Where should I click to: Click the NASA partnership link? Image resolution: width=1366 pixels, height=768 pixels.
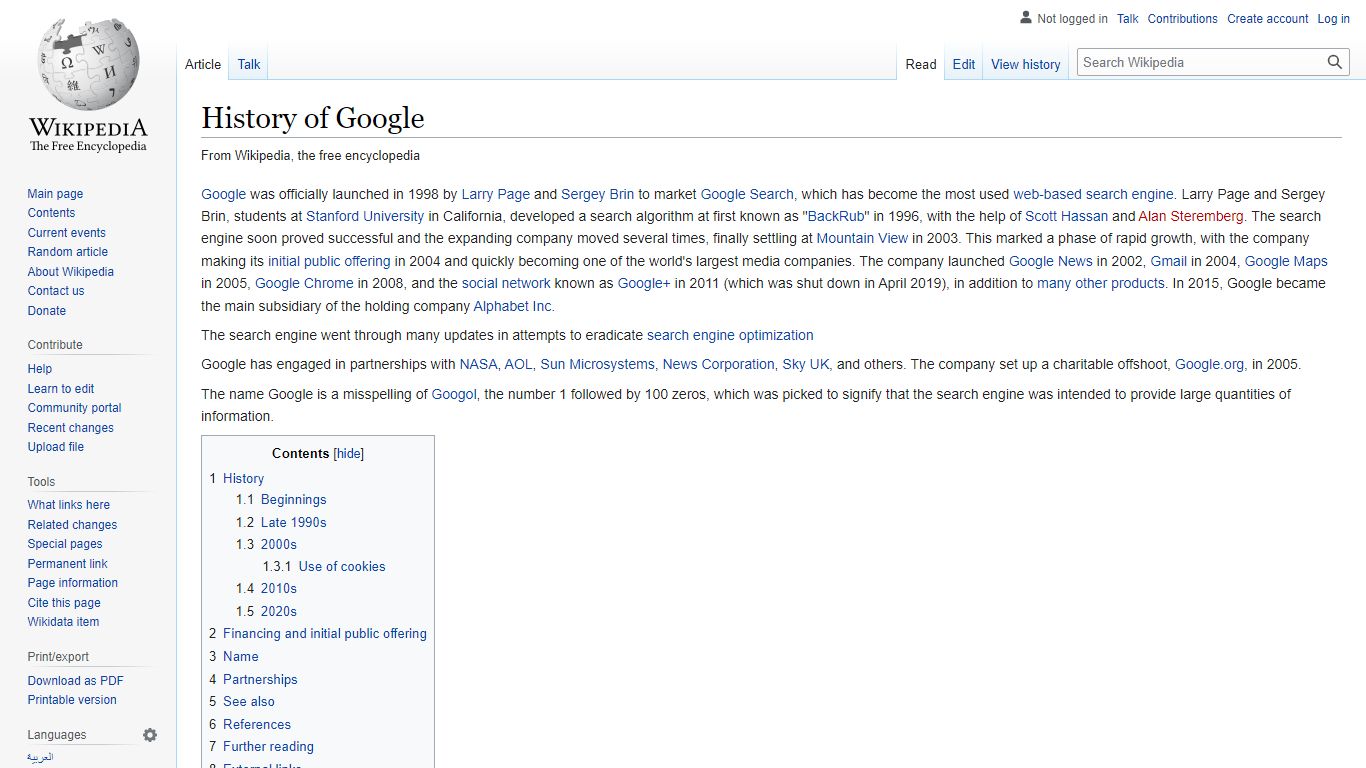(479, 364)
